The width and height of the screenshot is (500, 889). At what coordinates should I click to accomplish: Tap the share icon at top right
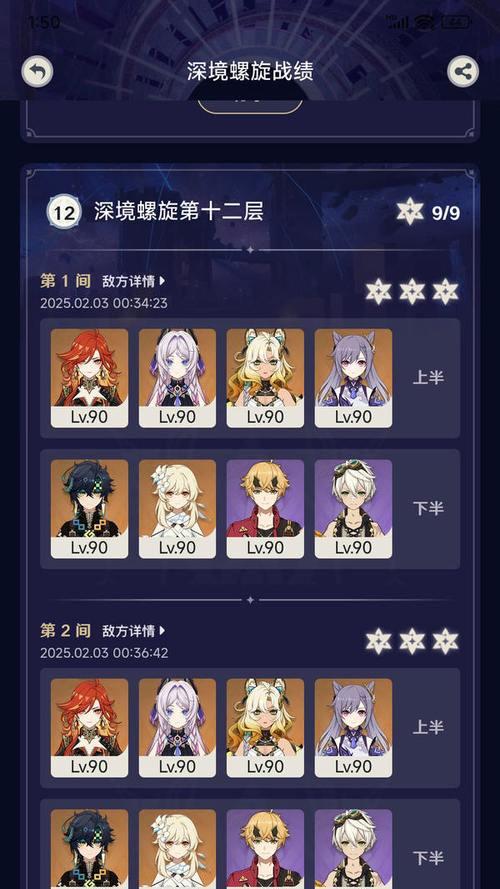(x=463, y=71)
